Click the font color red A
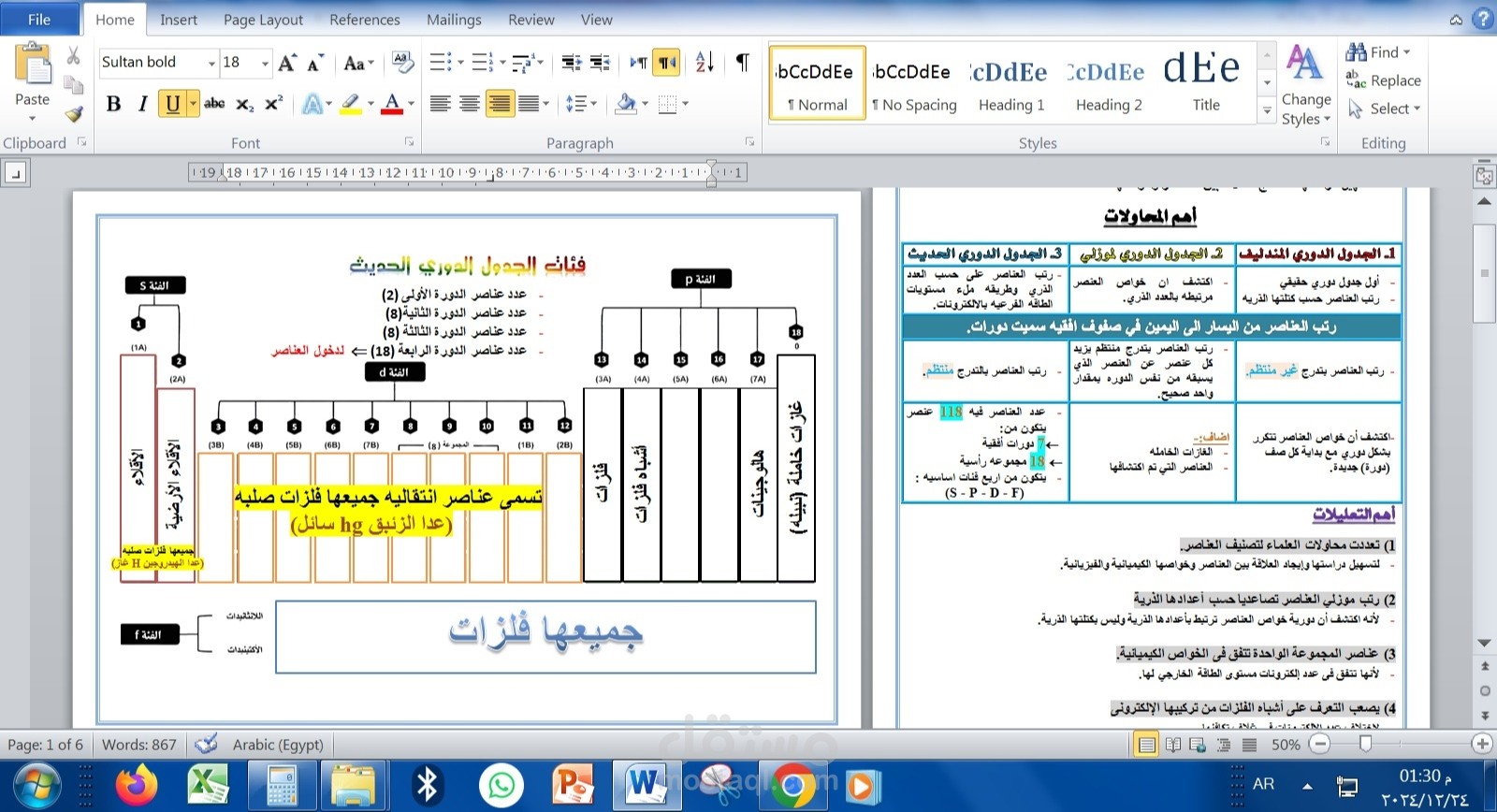 392,104
